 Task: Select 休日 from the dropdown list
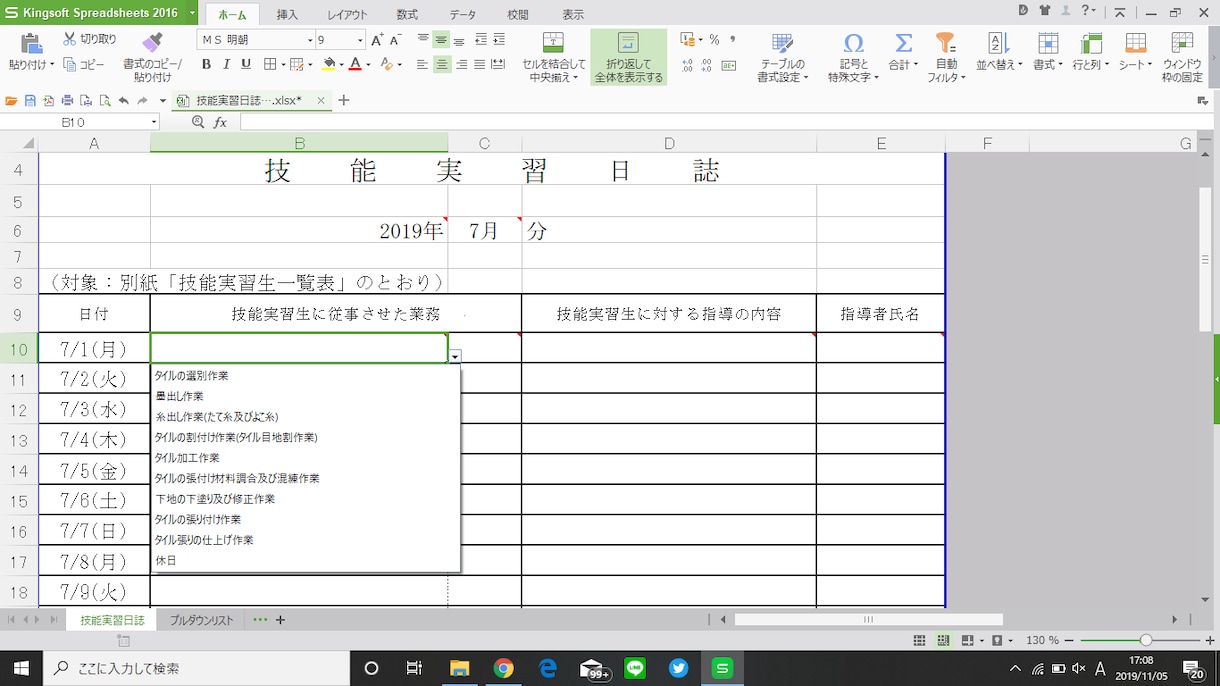coord(165,561)
